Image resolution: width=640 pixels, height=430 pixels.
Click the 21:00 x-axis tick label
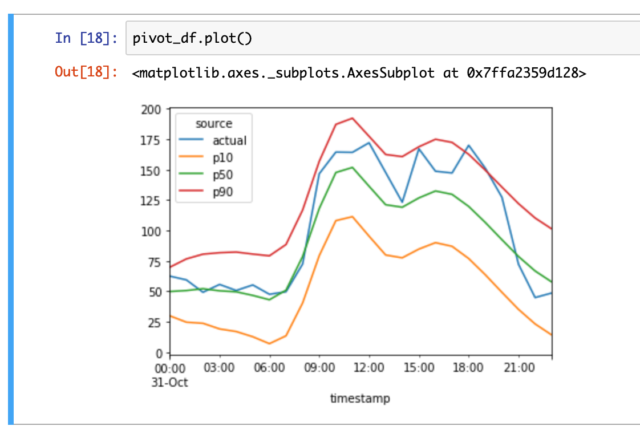519,368
